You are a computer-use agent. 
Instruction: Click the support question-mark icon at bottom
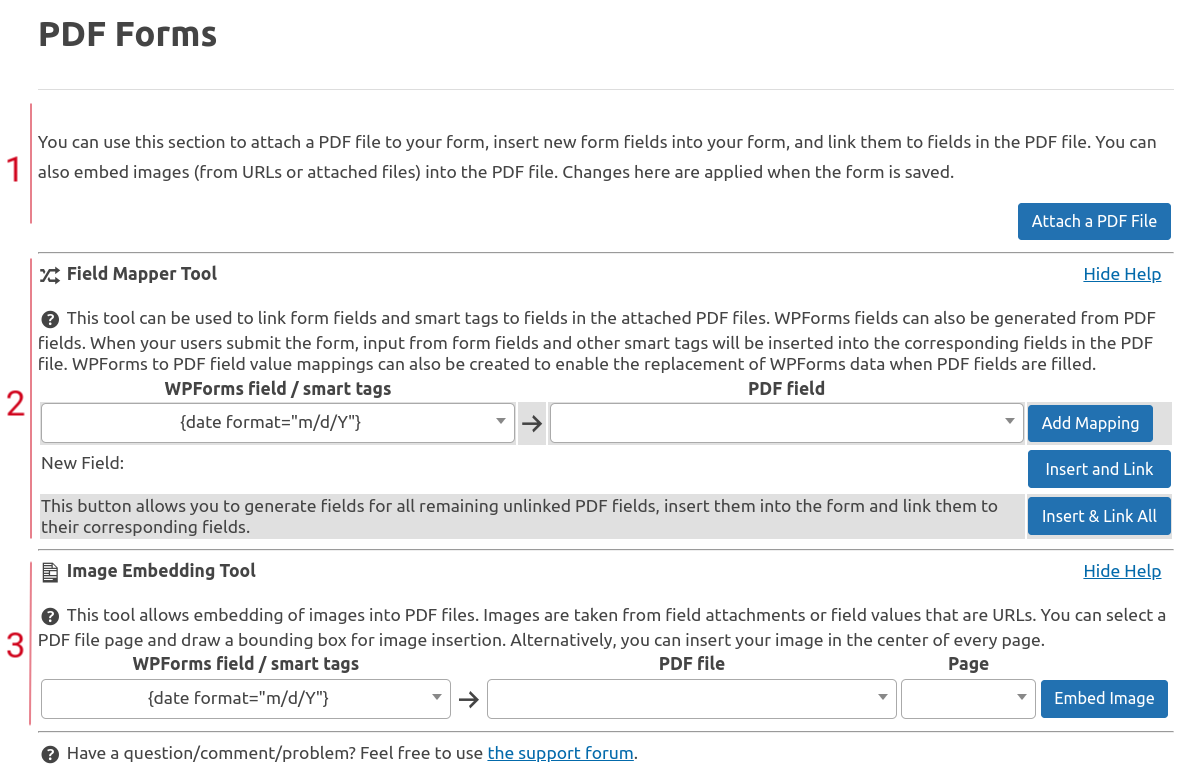(50, 754)
